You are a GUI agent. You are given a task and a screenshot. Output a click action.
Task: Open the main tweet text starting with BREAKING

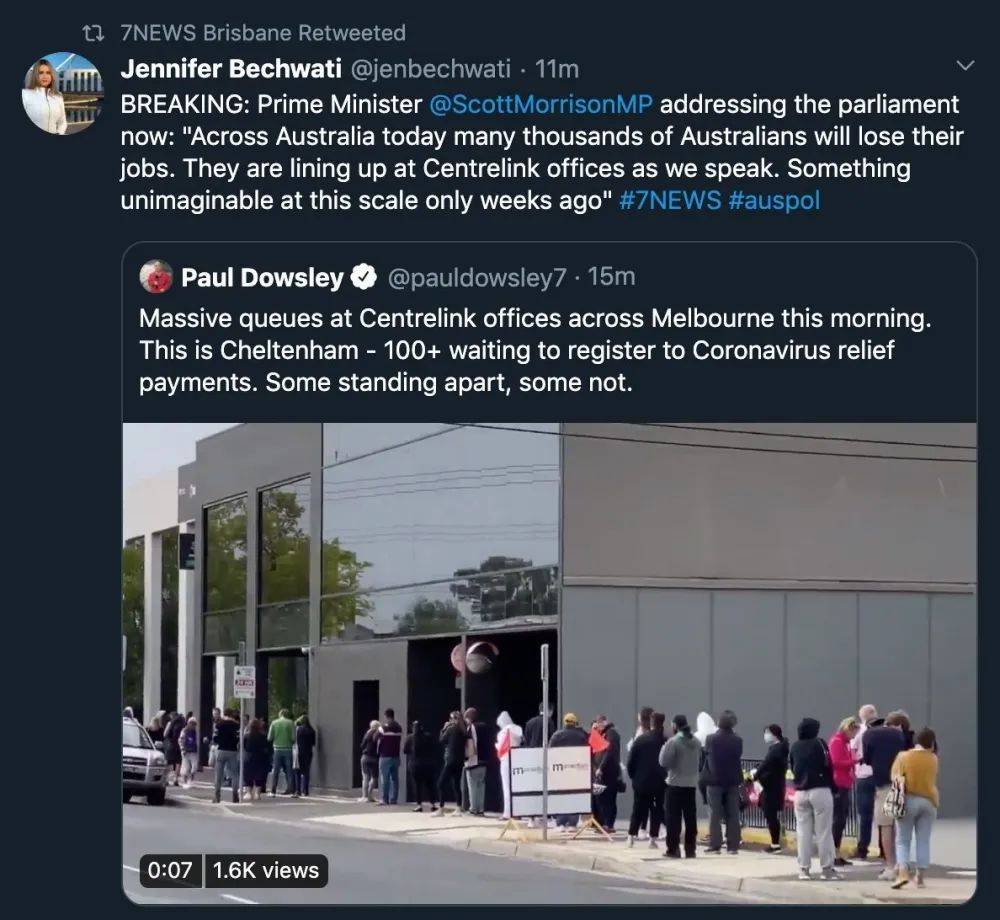tap(541, 152)
